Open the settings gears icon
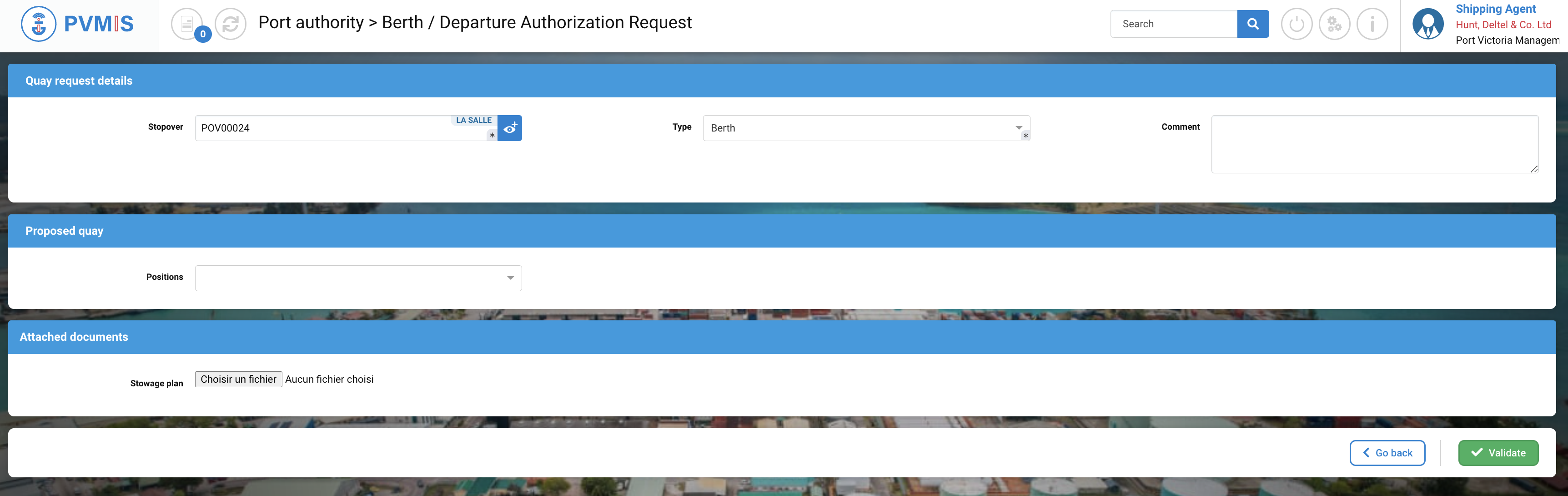 pos(1334,24)
